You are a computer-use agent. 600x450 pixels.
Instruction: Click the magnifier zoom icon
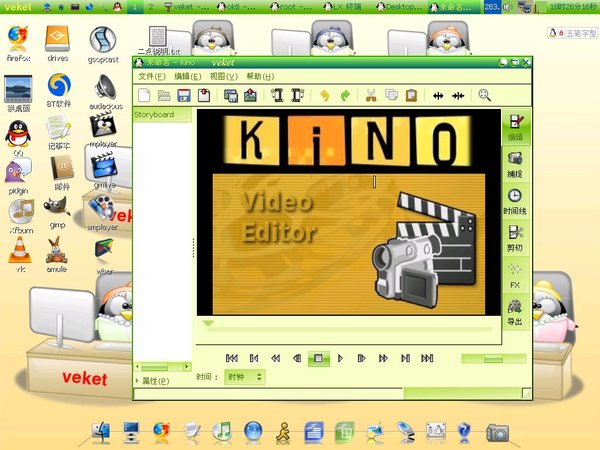point(484,95)
